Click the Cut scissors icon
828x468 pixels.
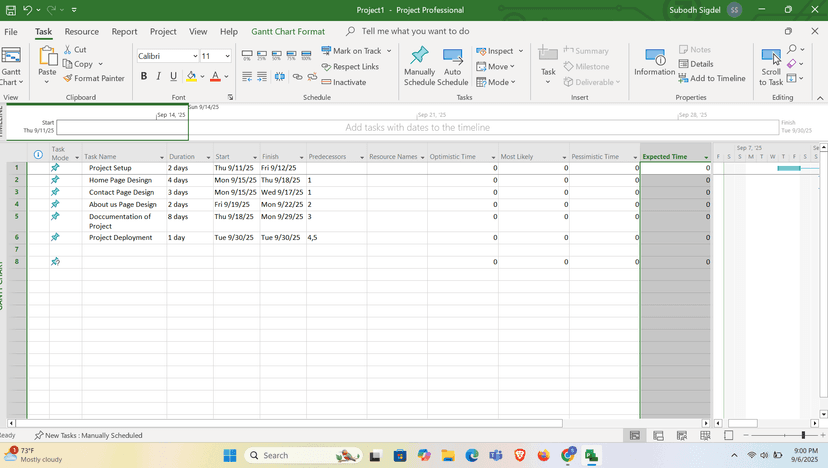[x=68, y=49]
